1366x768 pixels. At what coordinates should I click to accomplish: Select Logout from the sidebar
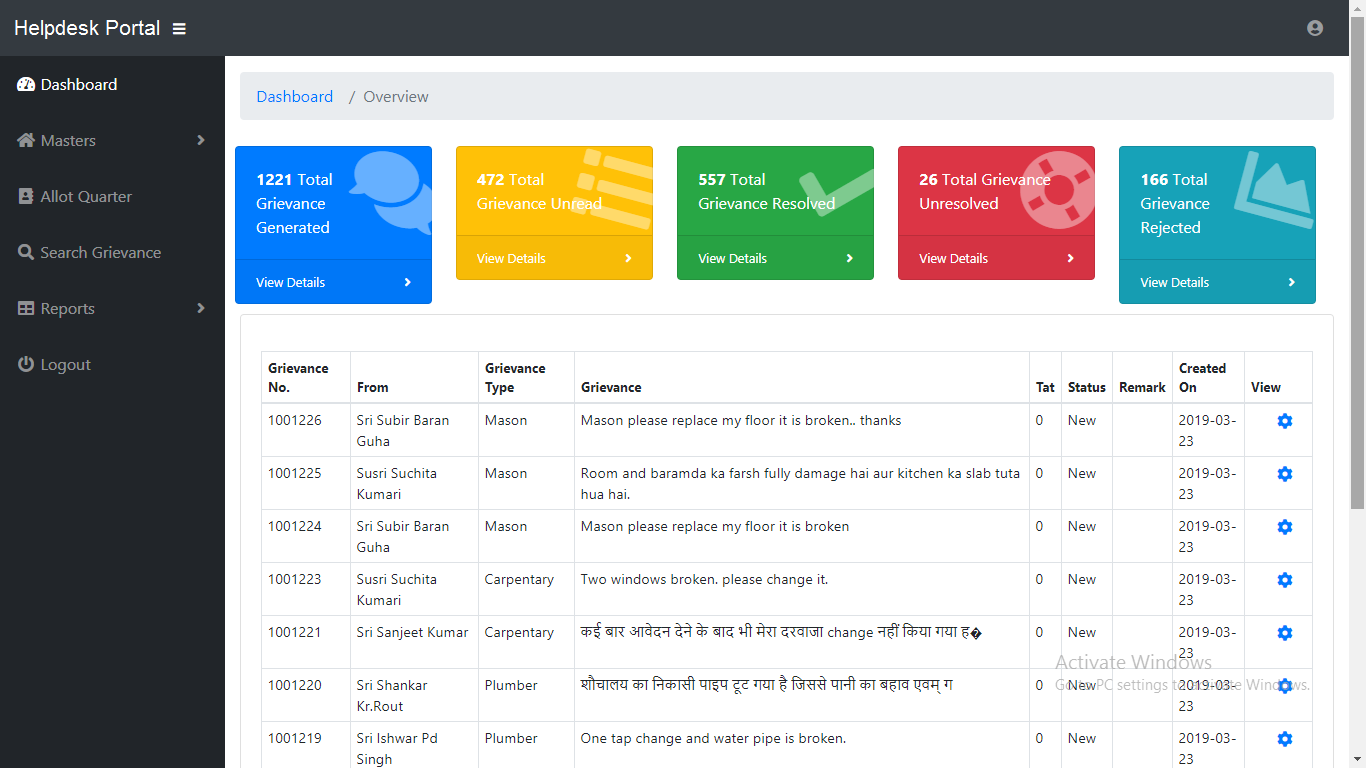(x=112, y=365)
